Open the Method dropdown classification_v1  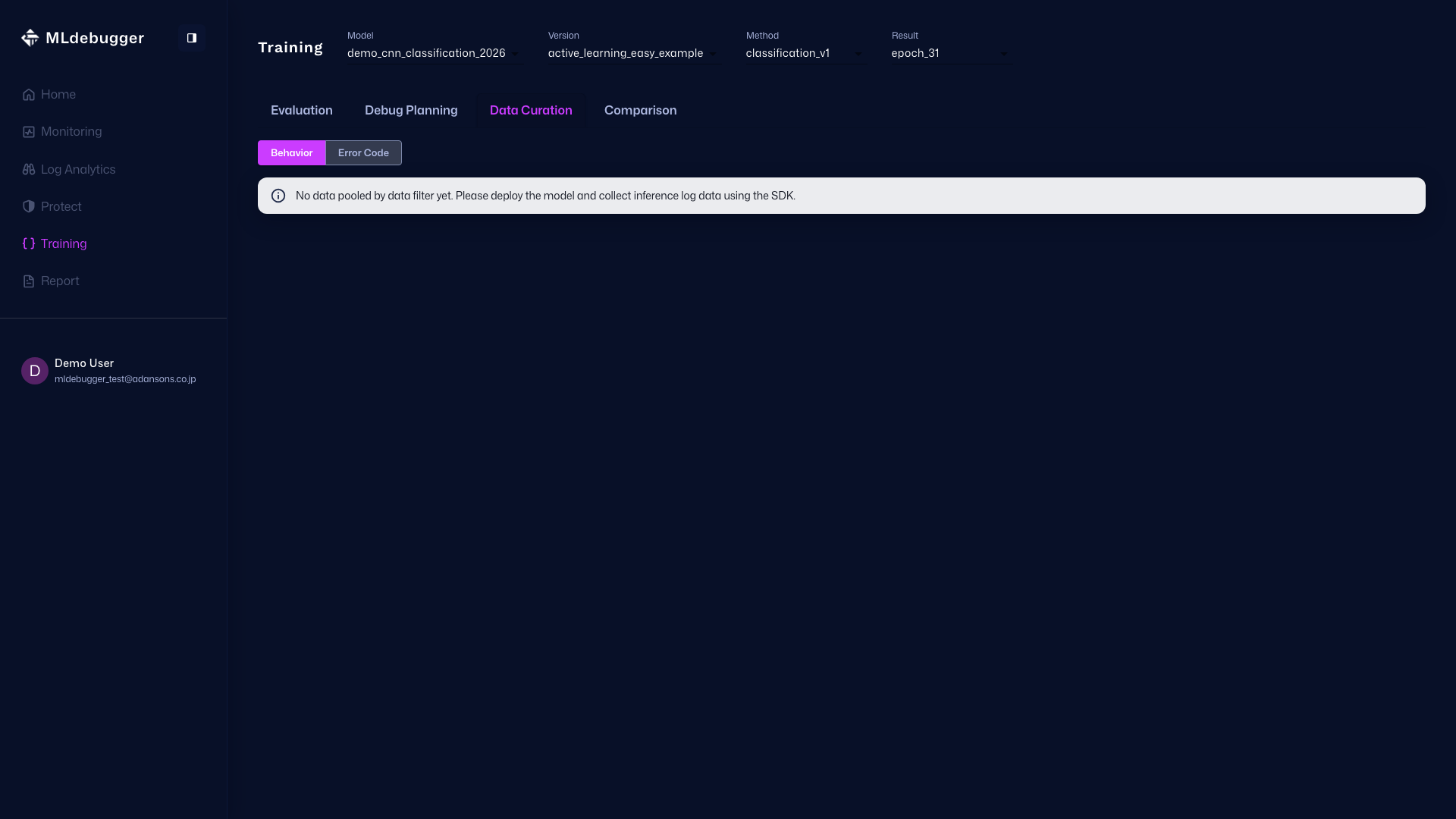[x=804, y=53]
